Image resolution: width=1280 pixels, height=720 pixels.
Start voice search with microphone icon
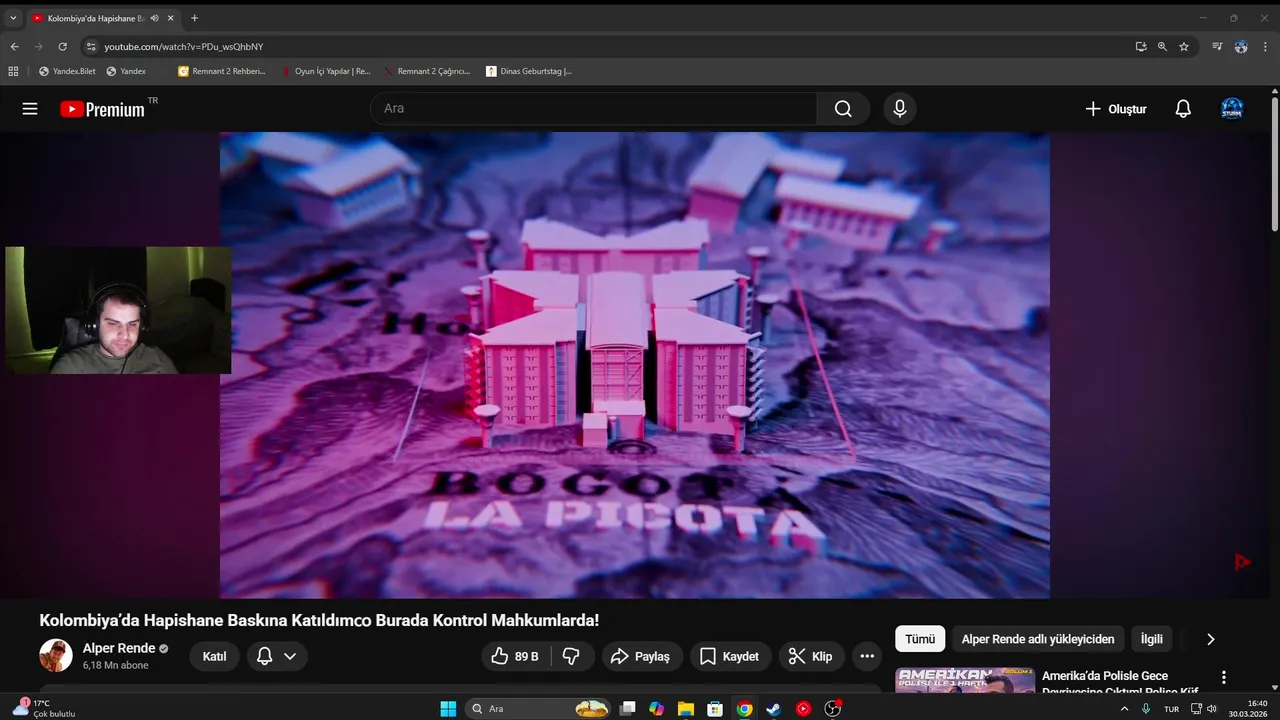[x=900, y=109]
